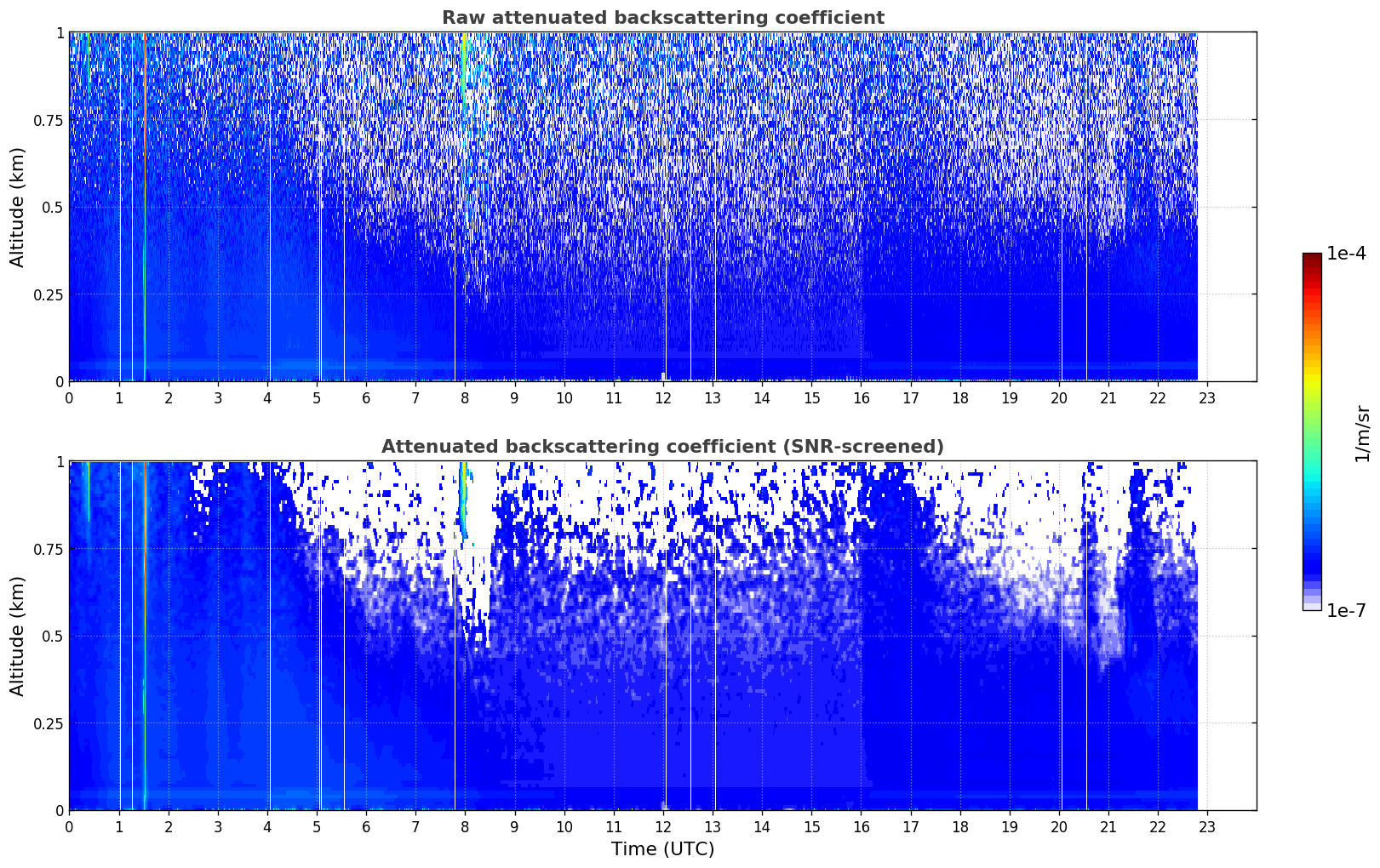Click the "16" hour tick under the raw plot
Screen dimensions: 1380x868
[861, 397]
